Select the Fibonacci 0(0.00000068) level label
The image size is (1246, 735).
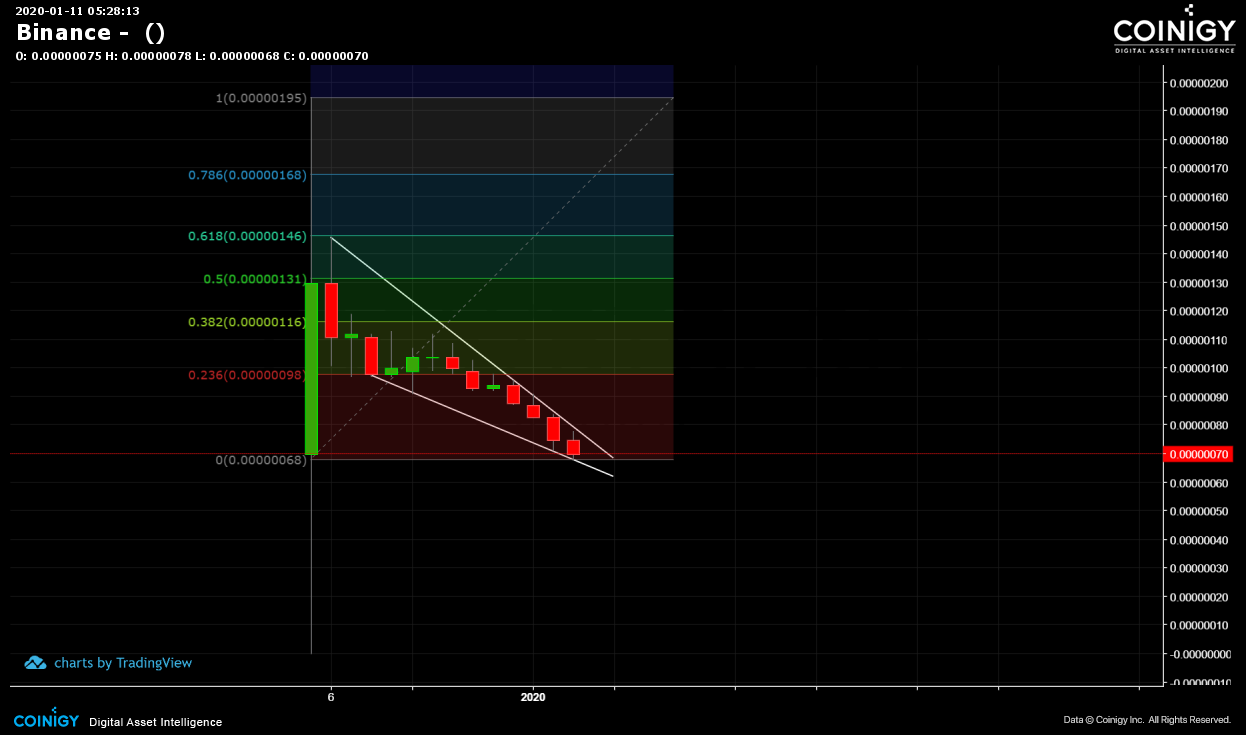(262, 460)
